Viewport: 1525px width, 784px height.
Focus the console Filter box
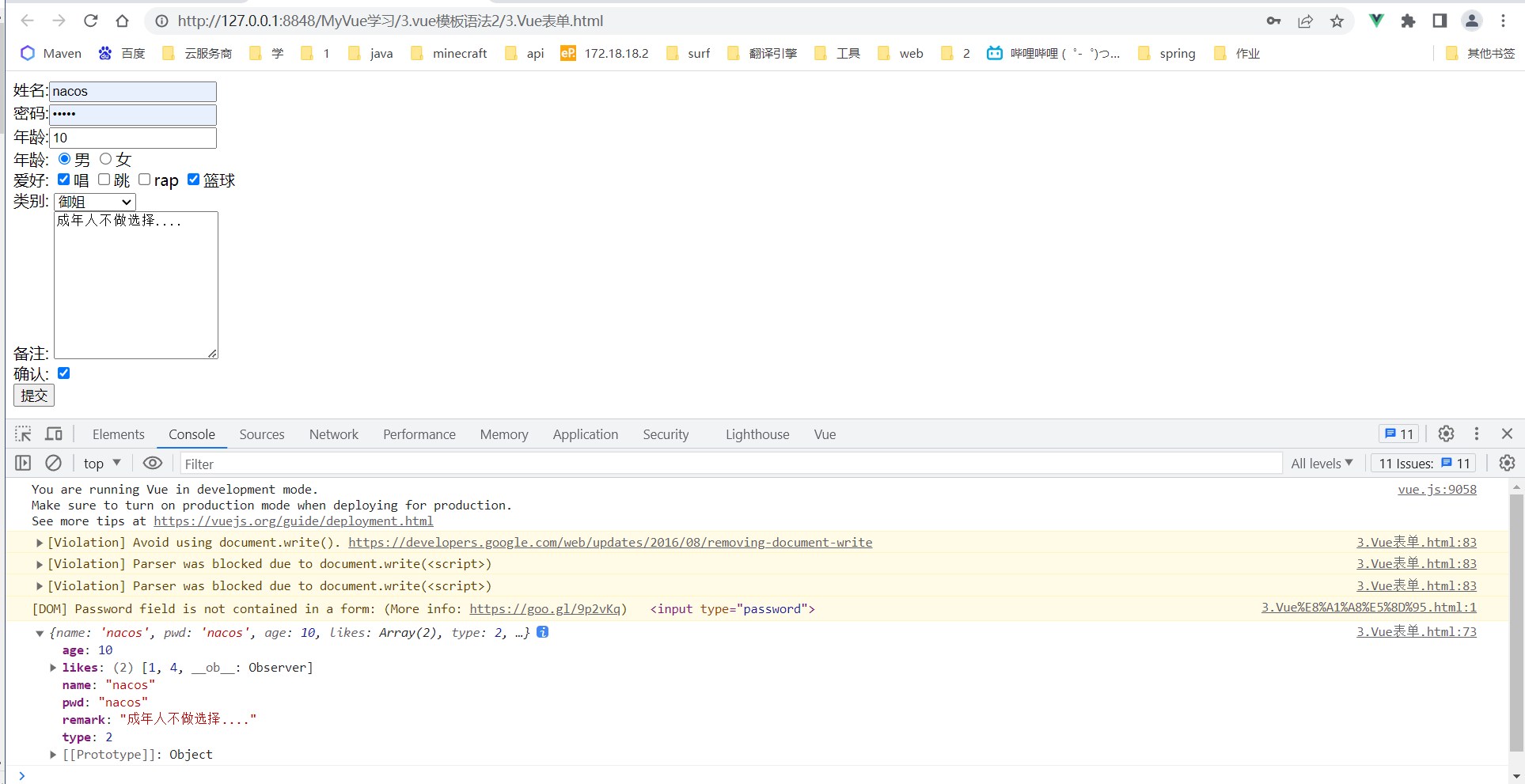pyautogui.click(x=731, y=464)
